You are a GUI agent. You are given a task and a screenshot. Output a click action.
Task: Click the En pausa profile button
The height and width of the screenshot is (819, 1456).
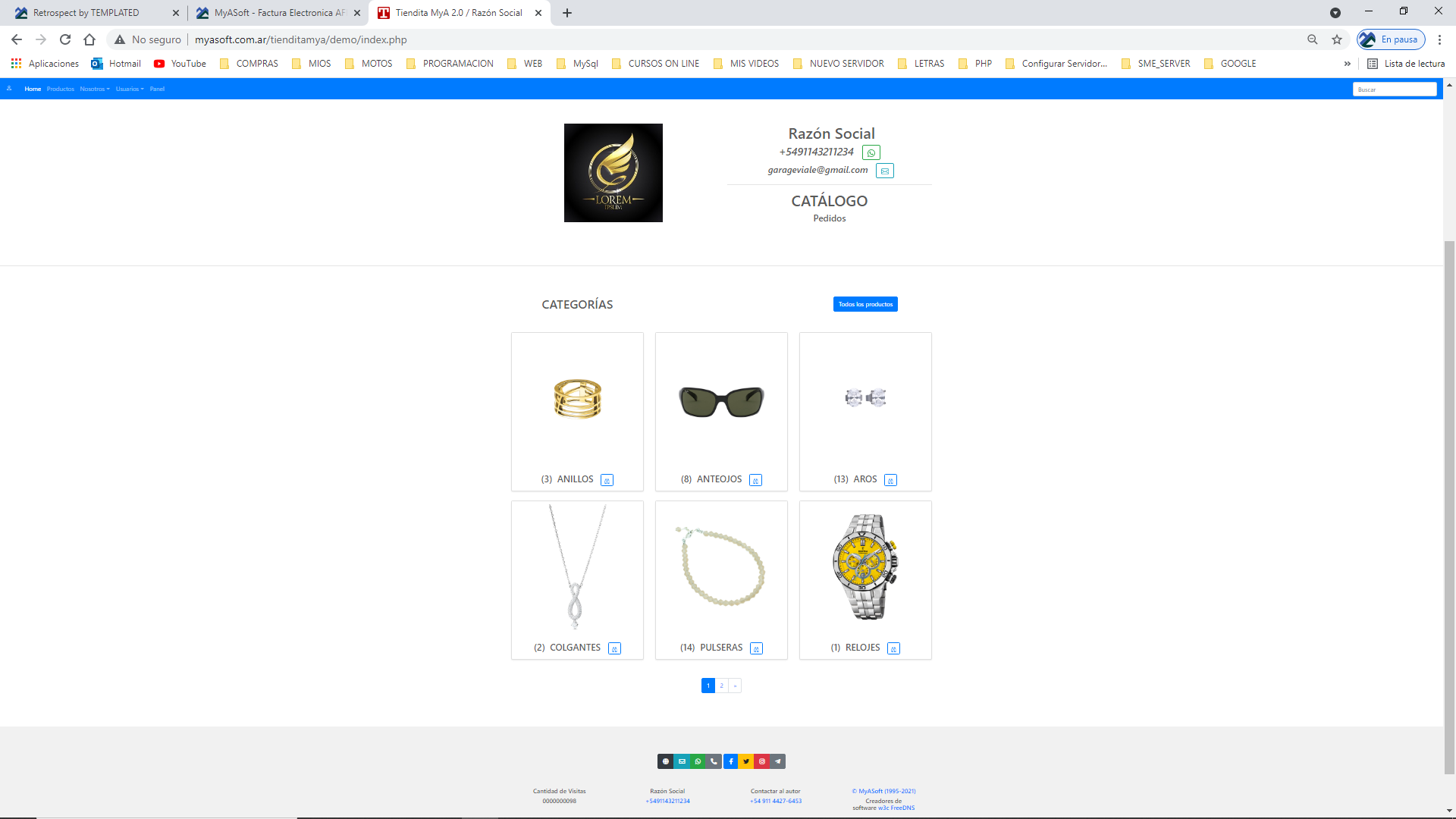coord(1392,39)
